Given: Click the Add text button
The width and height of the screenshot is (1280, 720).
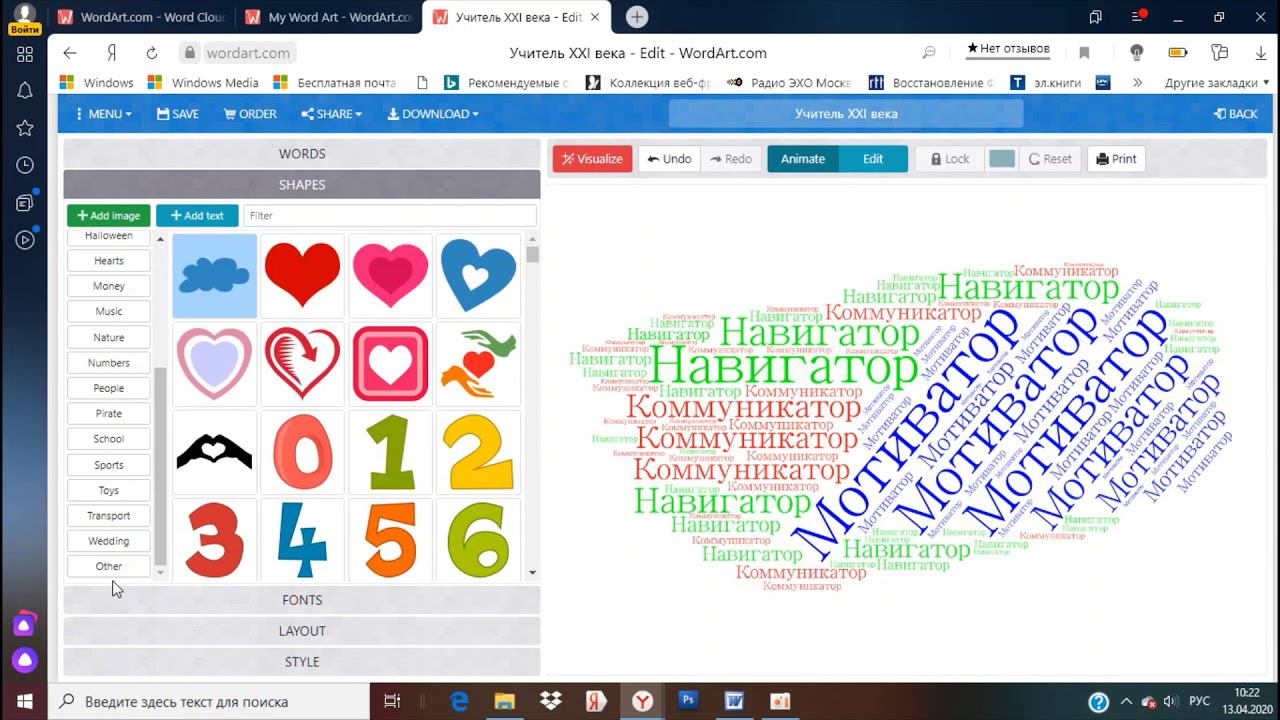Looking at the screenshot, I should pyautogui.click(x=197, y=216).
